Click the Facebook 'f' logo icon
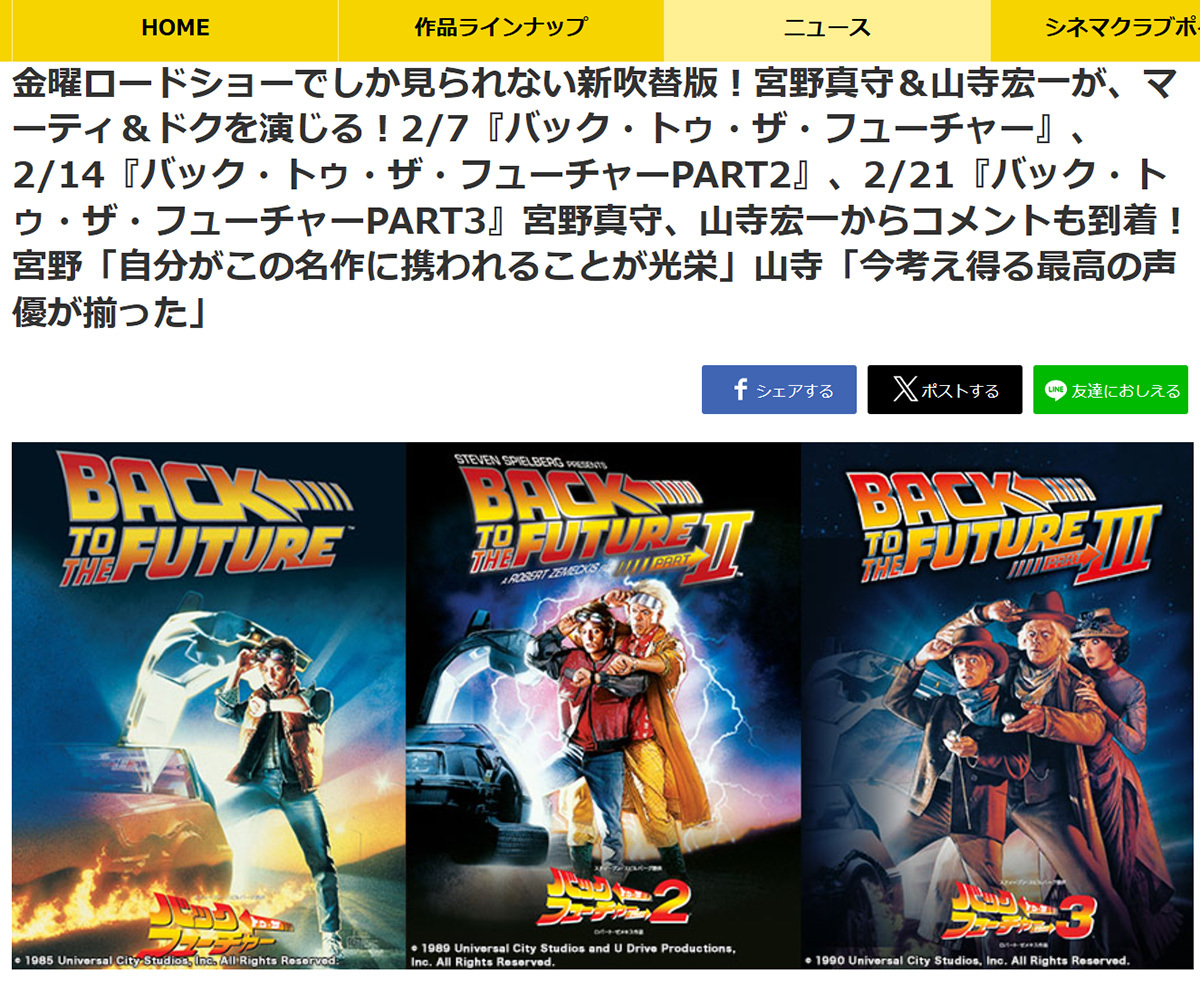1200x989 pixels. pos(741,390)
